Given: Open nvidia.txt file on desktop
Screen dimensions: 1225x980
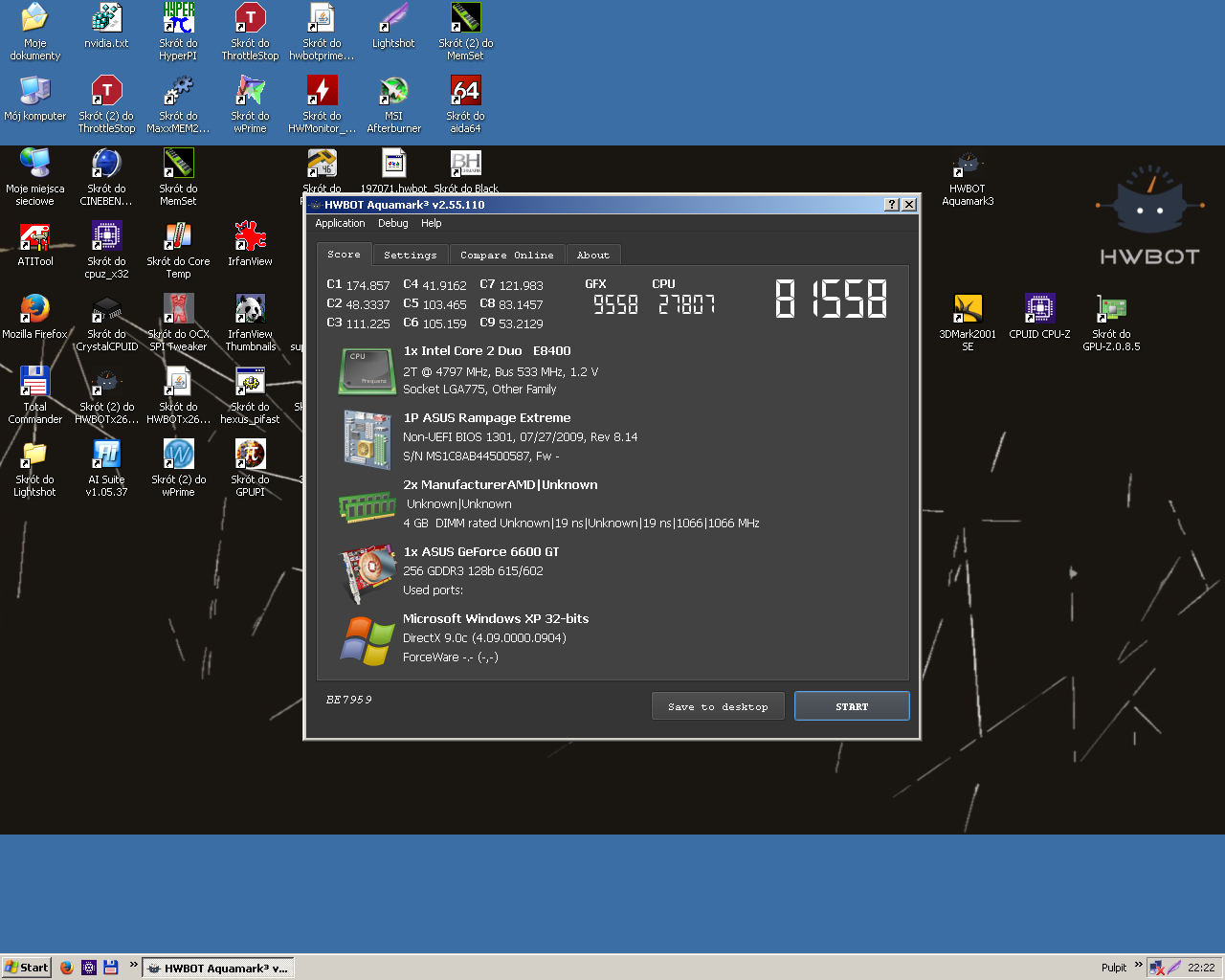Looking at the screenshot, I should [x=106, y=26].
